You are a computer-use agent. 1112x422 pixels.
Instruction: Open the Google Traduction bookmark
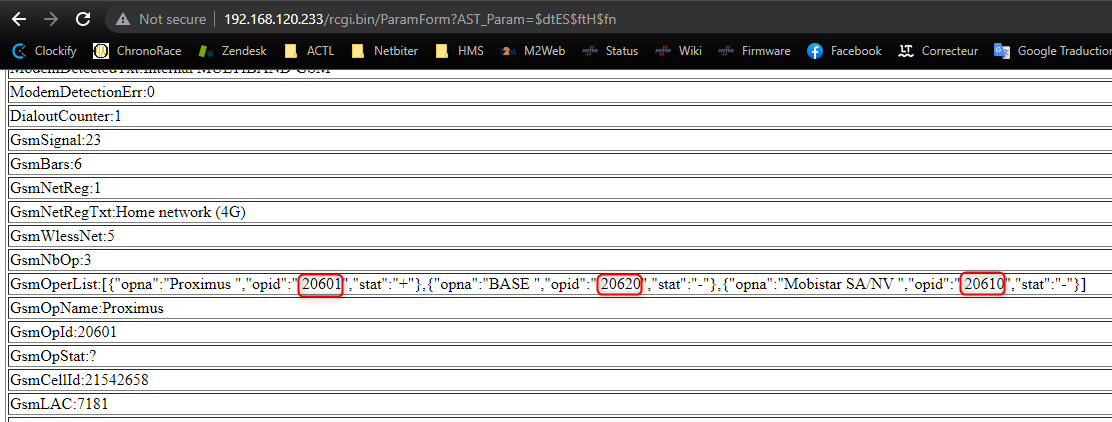point(1052,51)
